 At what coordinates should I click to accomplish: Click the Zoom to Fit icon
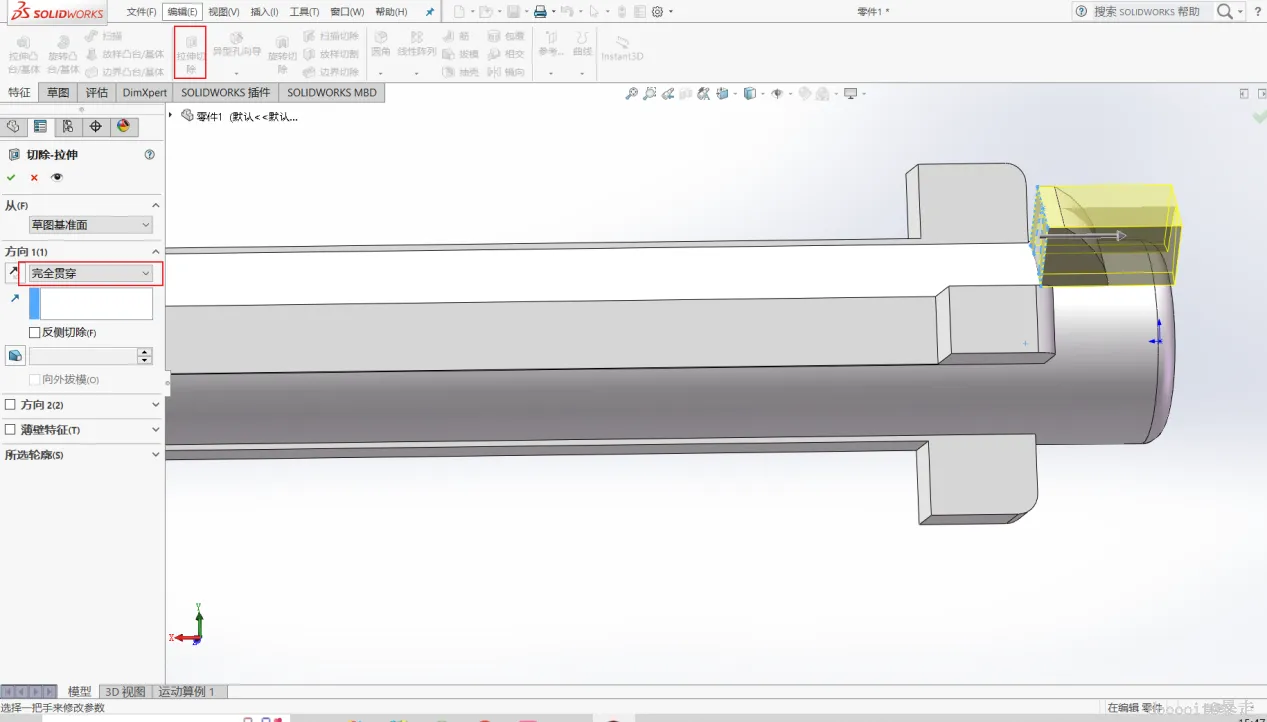631,94
